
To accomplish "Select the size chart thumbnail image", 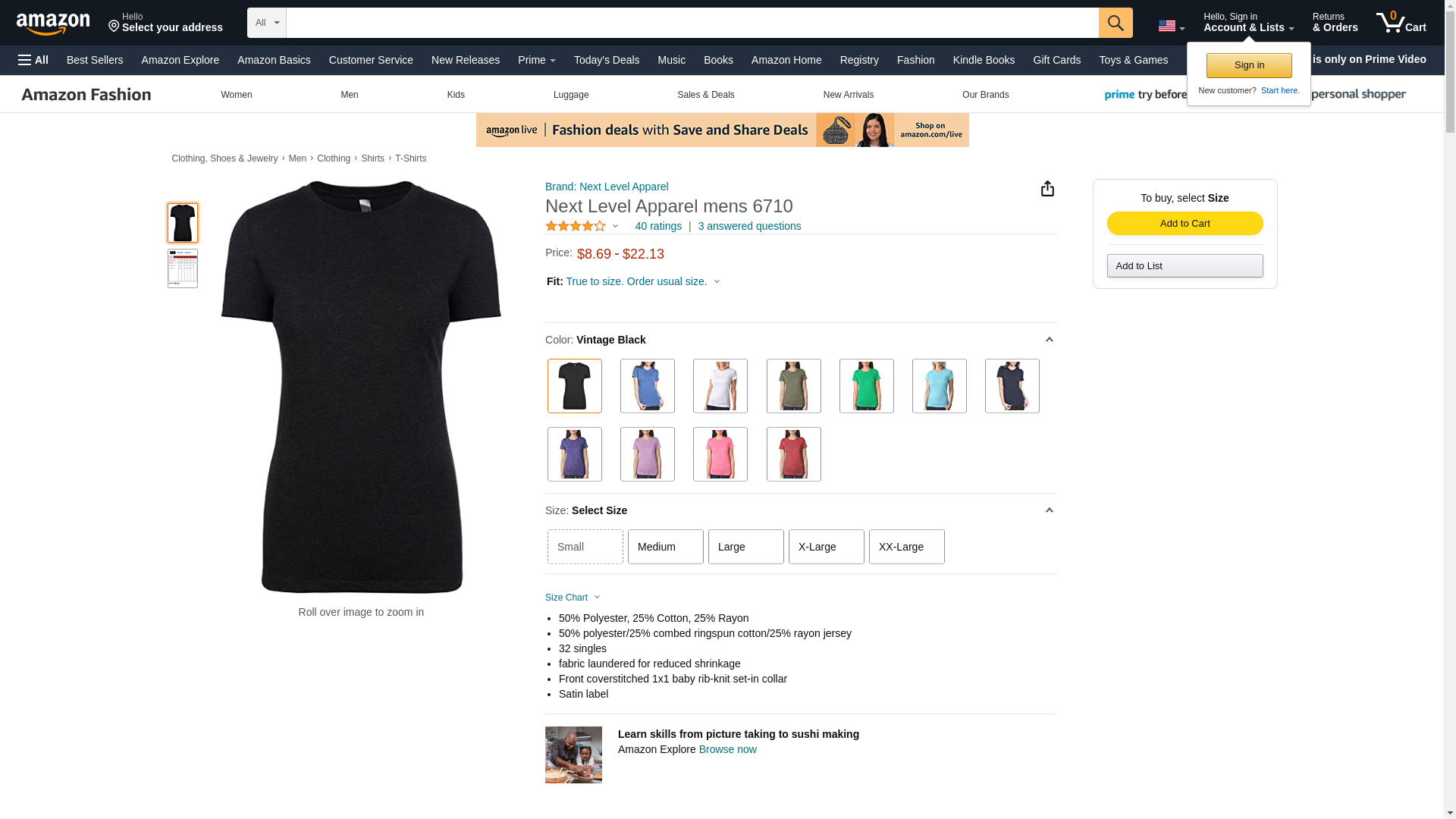I will (183, 268).
